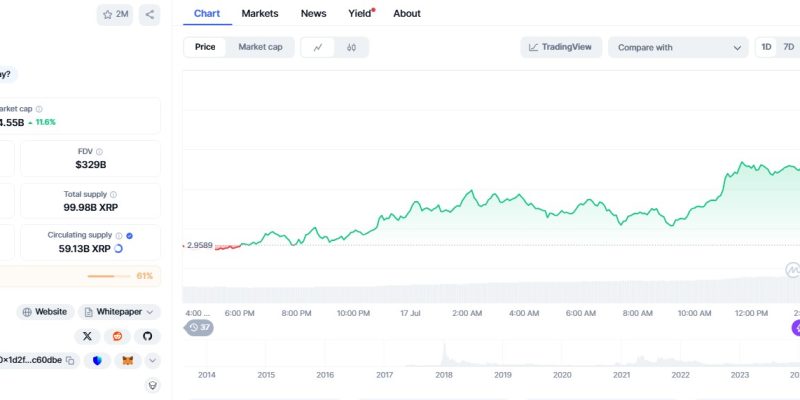Open the Chart tab
This screenshot has height=400, width=800.
click(207, 14)
